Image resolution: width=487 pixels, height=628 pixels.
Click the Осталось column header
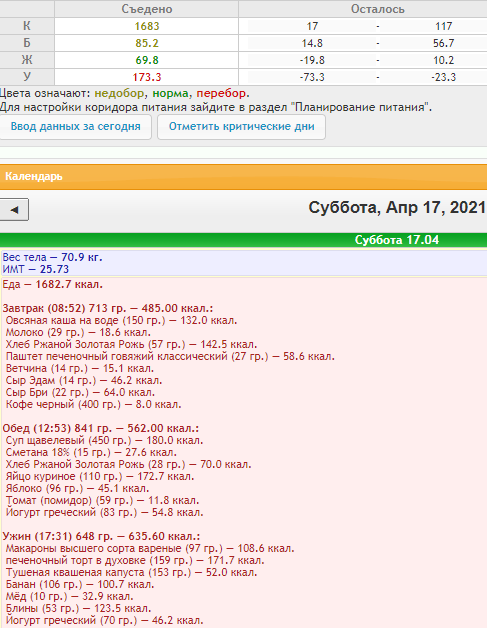tap(377, 9)
